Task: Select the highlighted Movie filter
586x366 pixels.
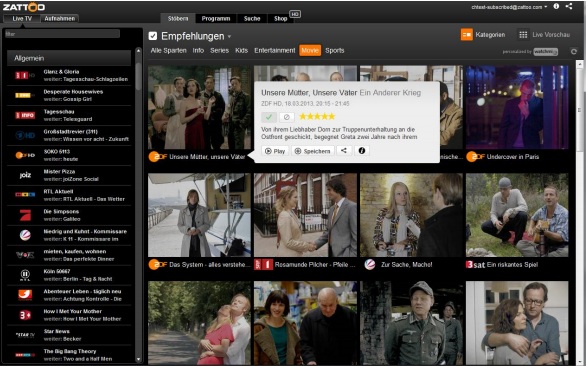Action: coord(310,50)
